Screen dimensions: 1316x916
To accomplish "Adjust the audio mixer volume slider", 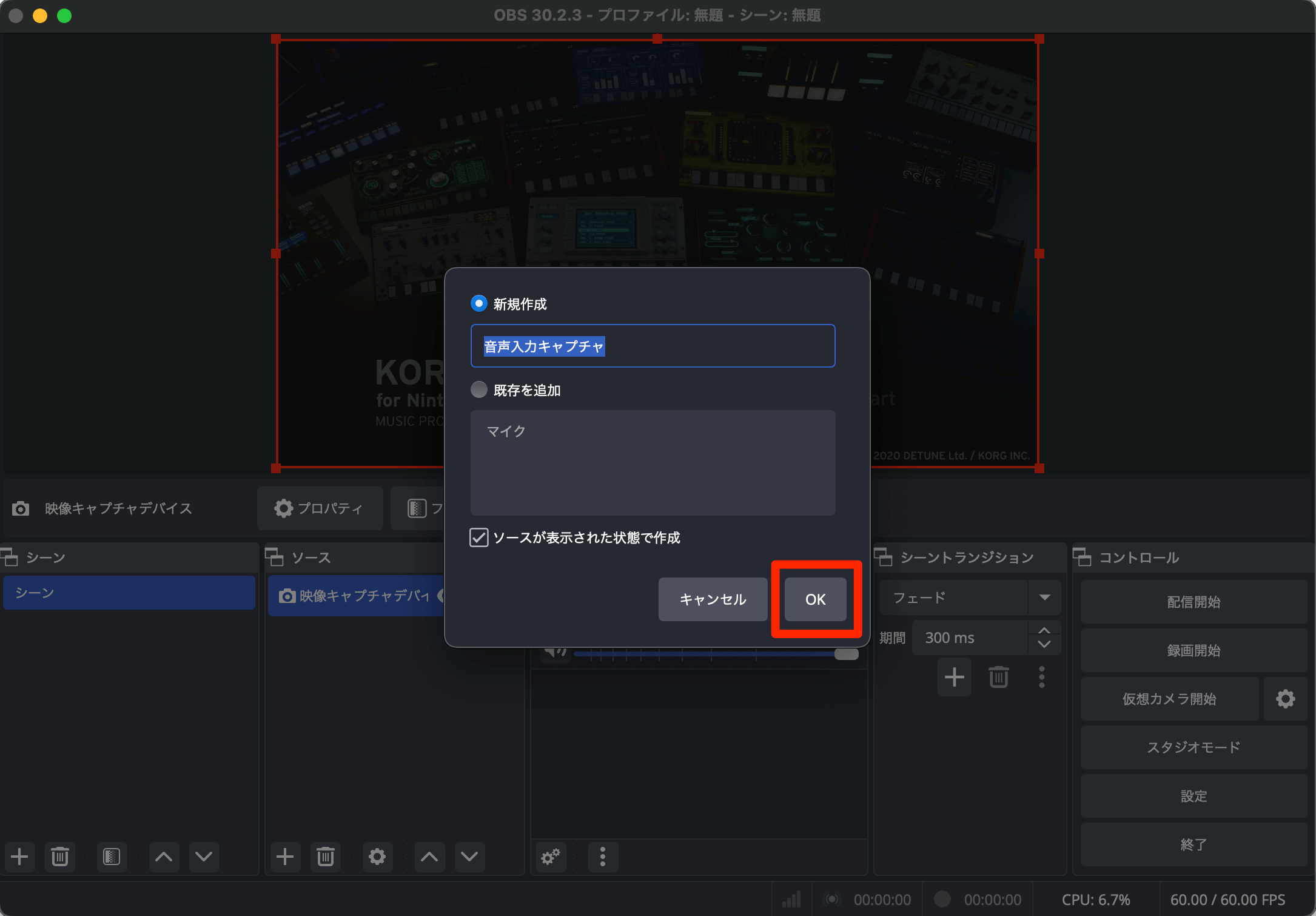I will 716,654.
